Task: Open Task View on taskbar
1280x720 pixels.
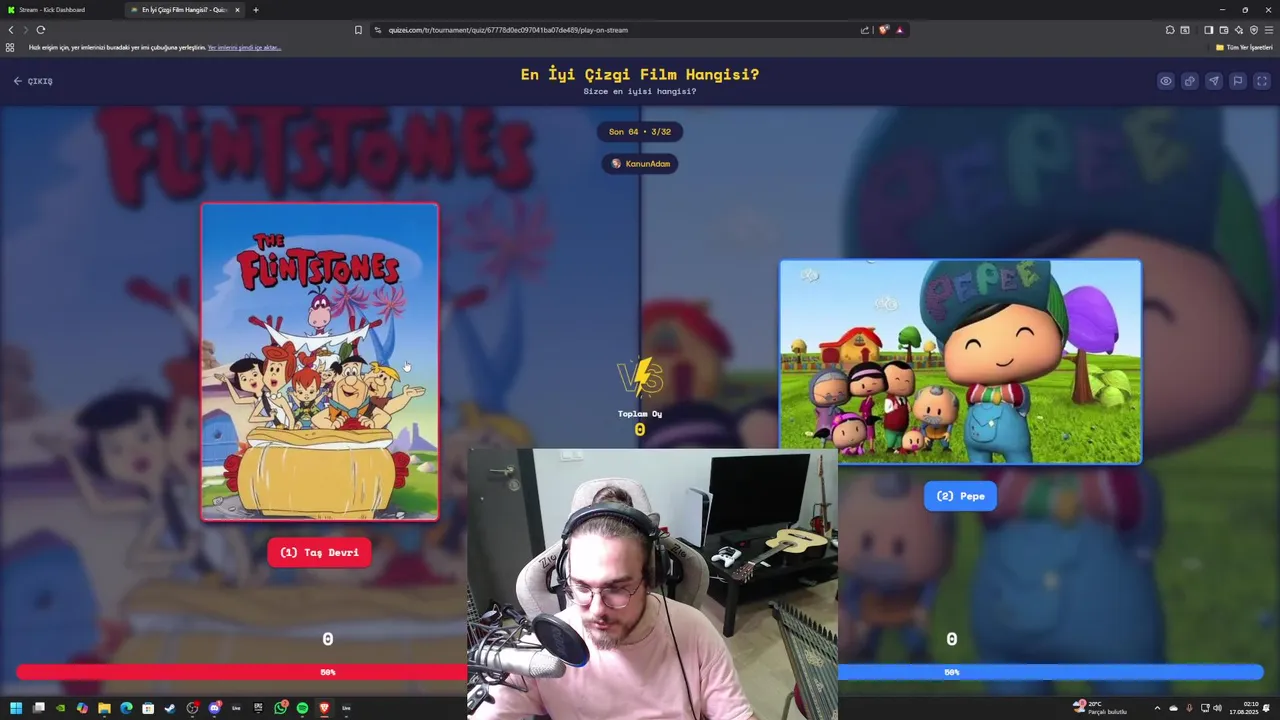Action: 39,708
